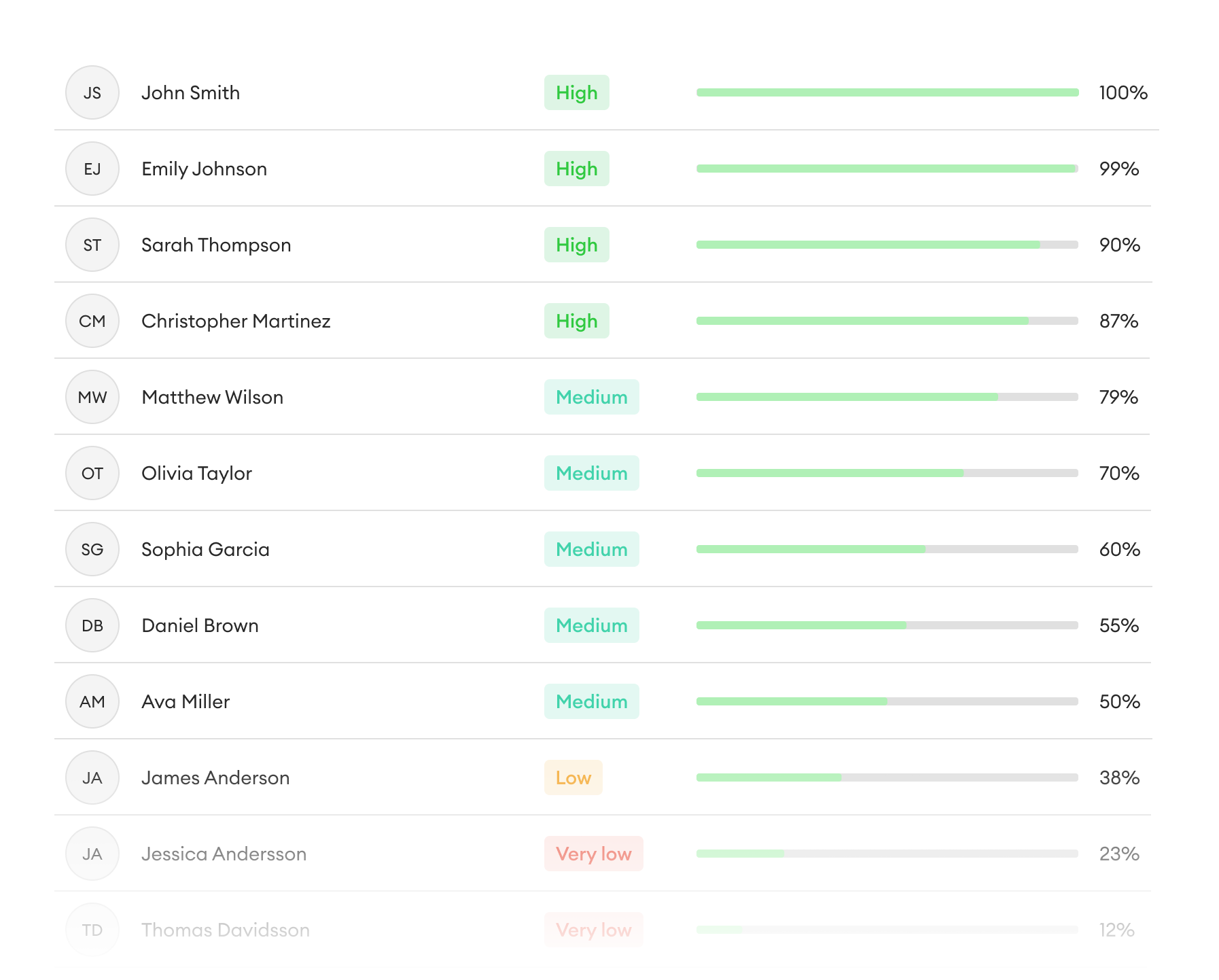Click the 50% value for Ava Miller

1119,701
